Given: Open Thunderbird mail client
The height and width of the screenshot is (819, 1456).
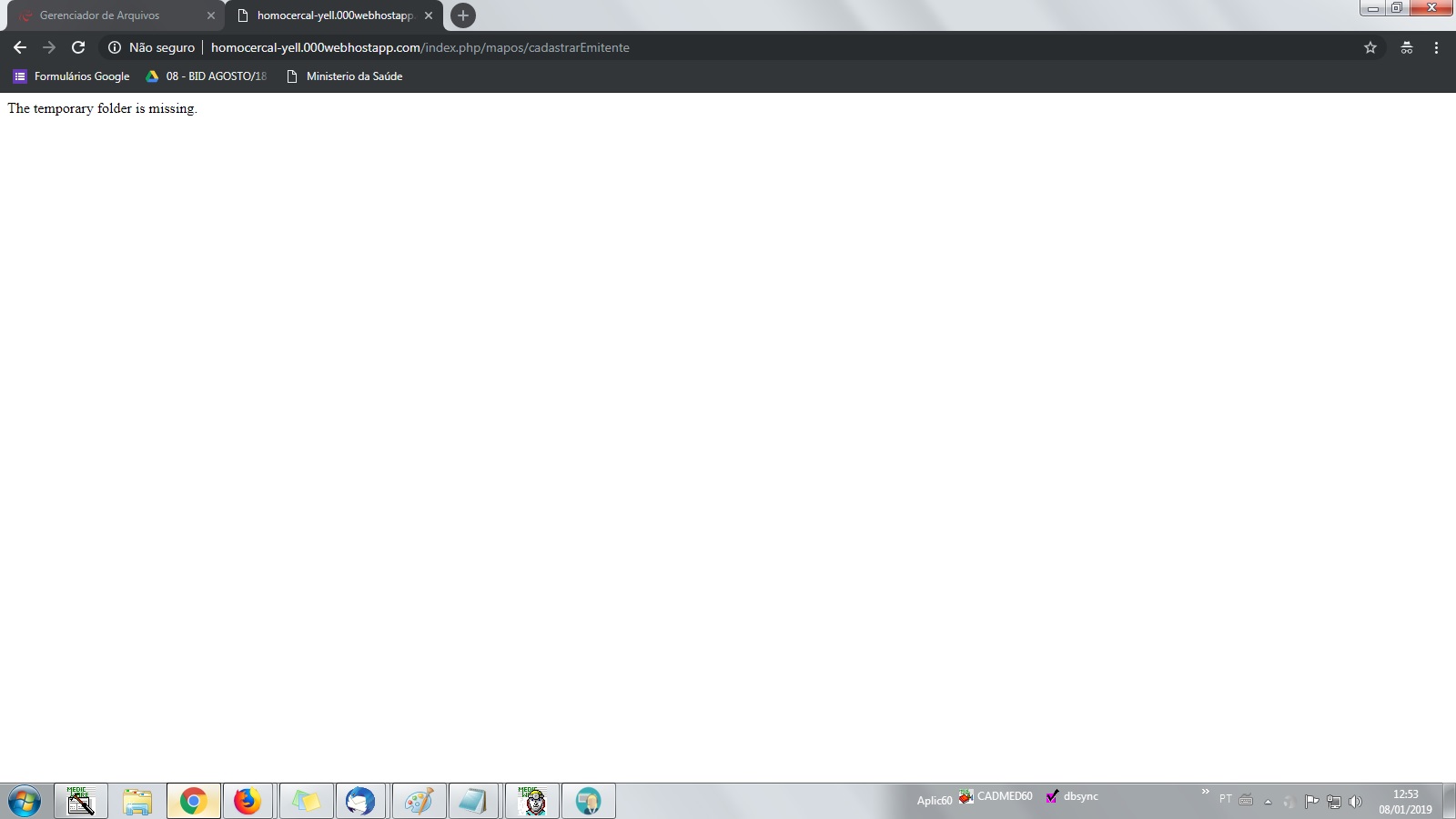Looking at the screenshot, I should click(361, 801).
